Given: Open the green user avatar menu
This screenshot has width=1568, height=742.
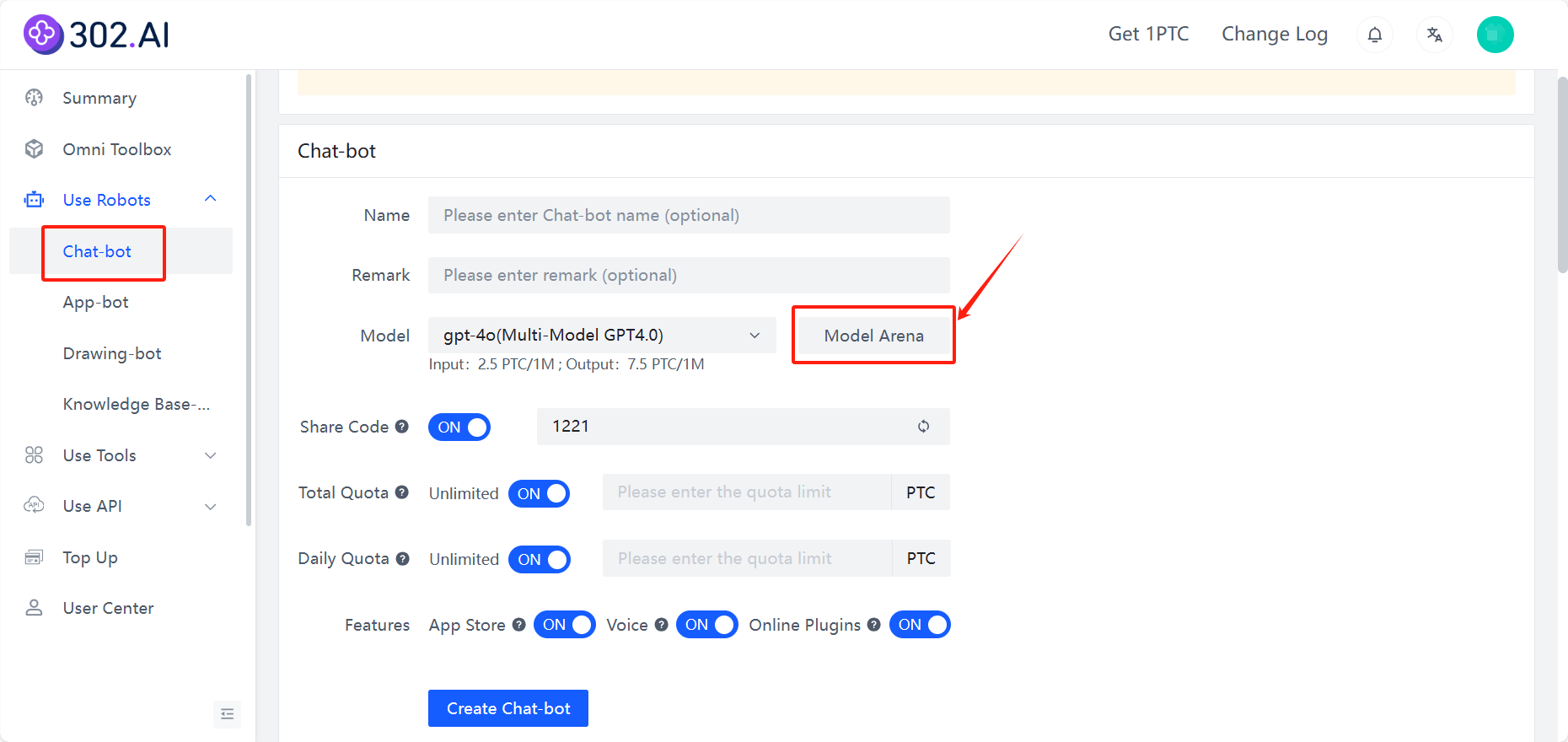Looking at the screenshot, I should point(1495,35).
